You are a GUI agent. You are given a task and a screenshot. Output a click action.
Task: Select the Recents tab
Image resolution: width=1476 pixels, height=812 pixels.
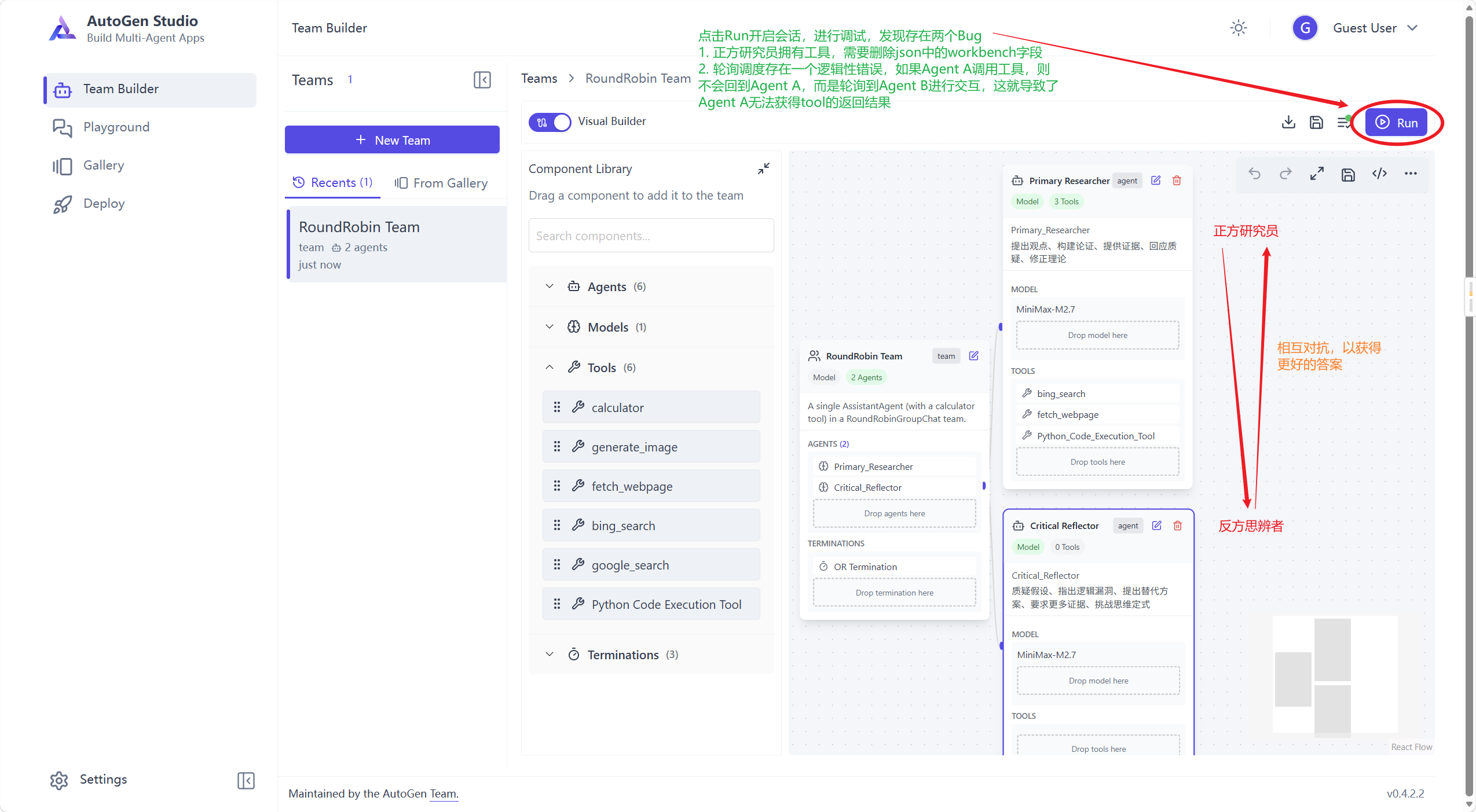click(x=332, y=183)
